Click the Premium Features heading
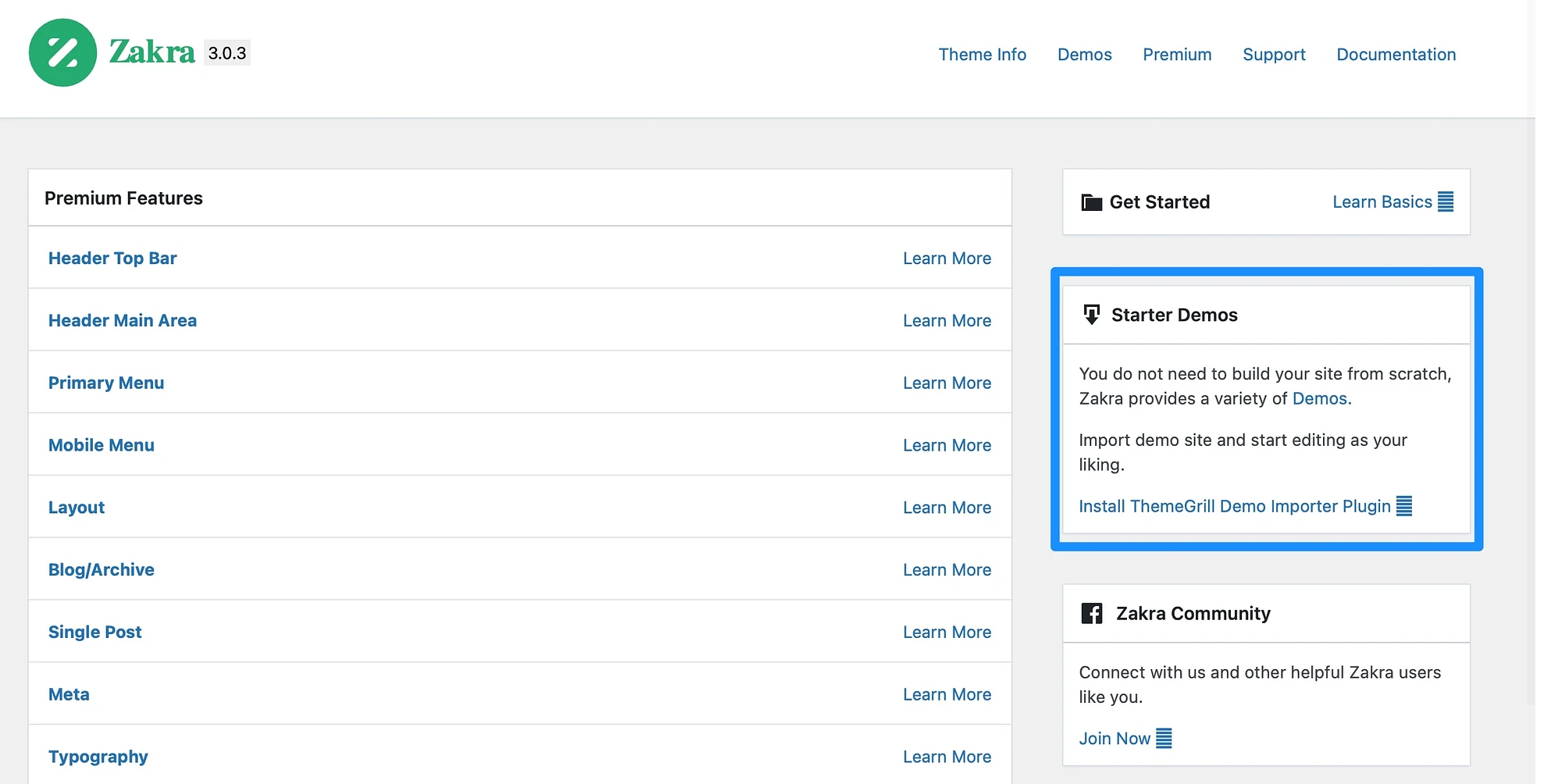Screen dimensions: 1562x784 [123, 198]
